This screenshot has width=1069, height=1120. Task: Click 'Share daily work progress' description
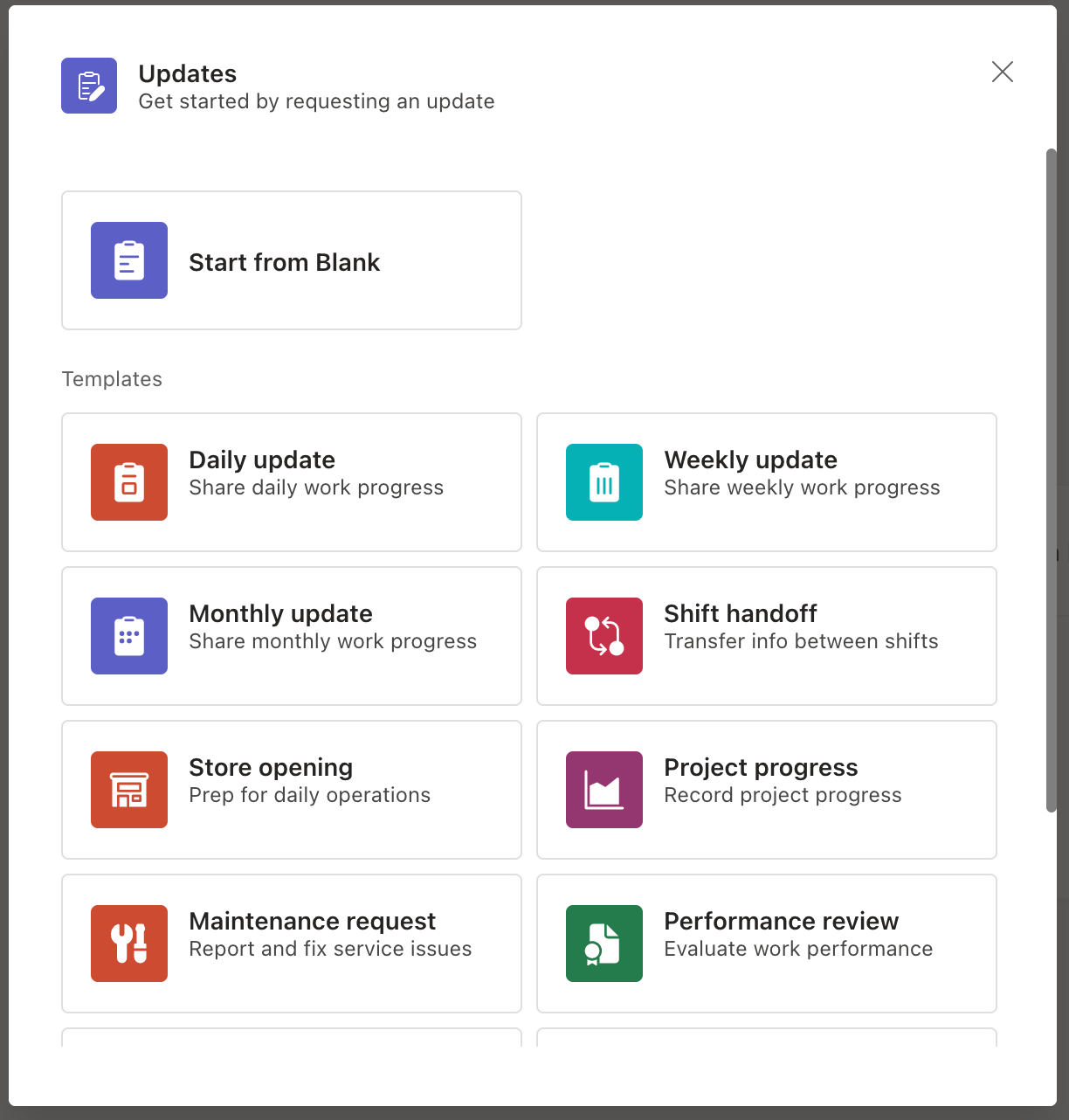pos(316,487)
